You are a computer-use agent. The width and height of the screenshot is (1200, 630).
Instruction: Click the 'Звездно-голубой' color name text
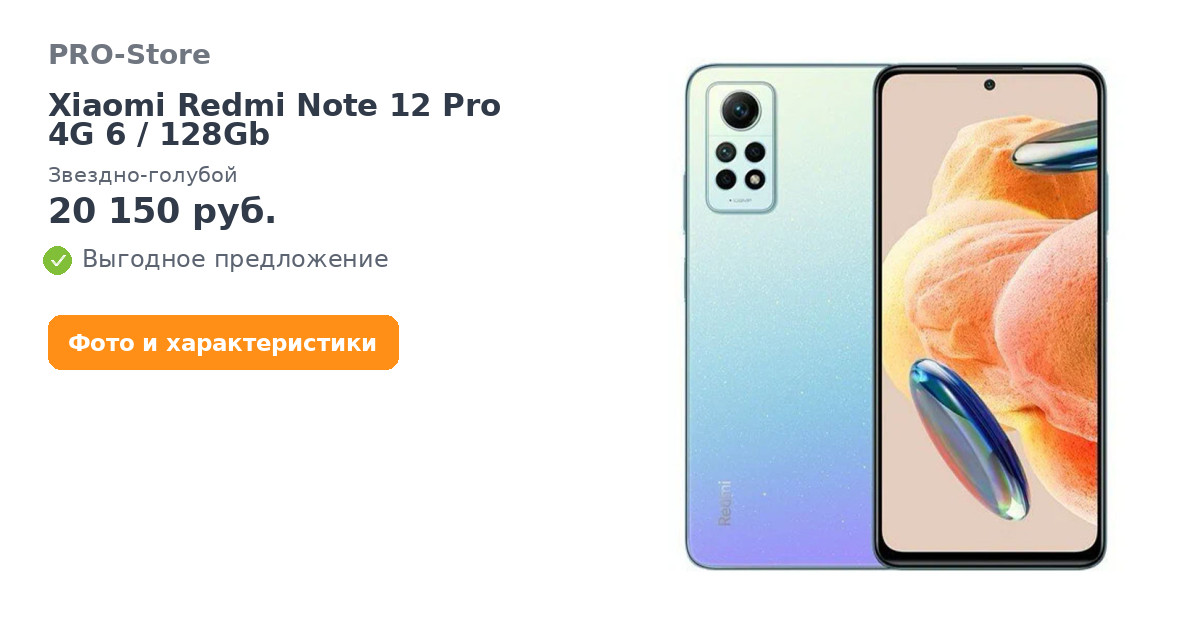[143, 175]
